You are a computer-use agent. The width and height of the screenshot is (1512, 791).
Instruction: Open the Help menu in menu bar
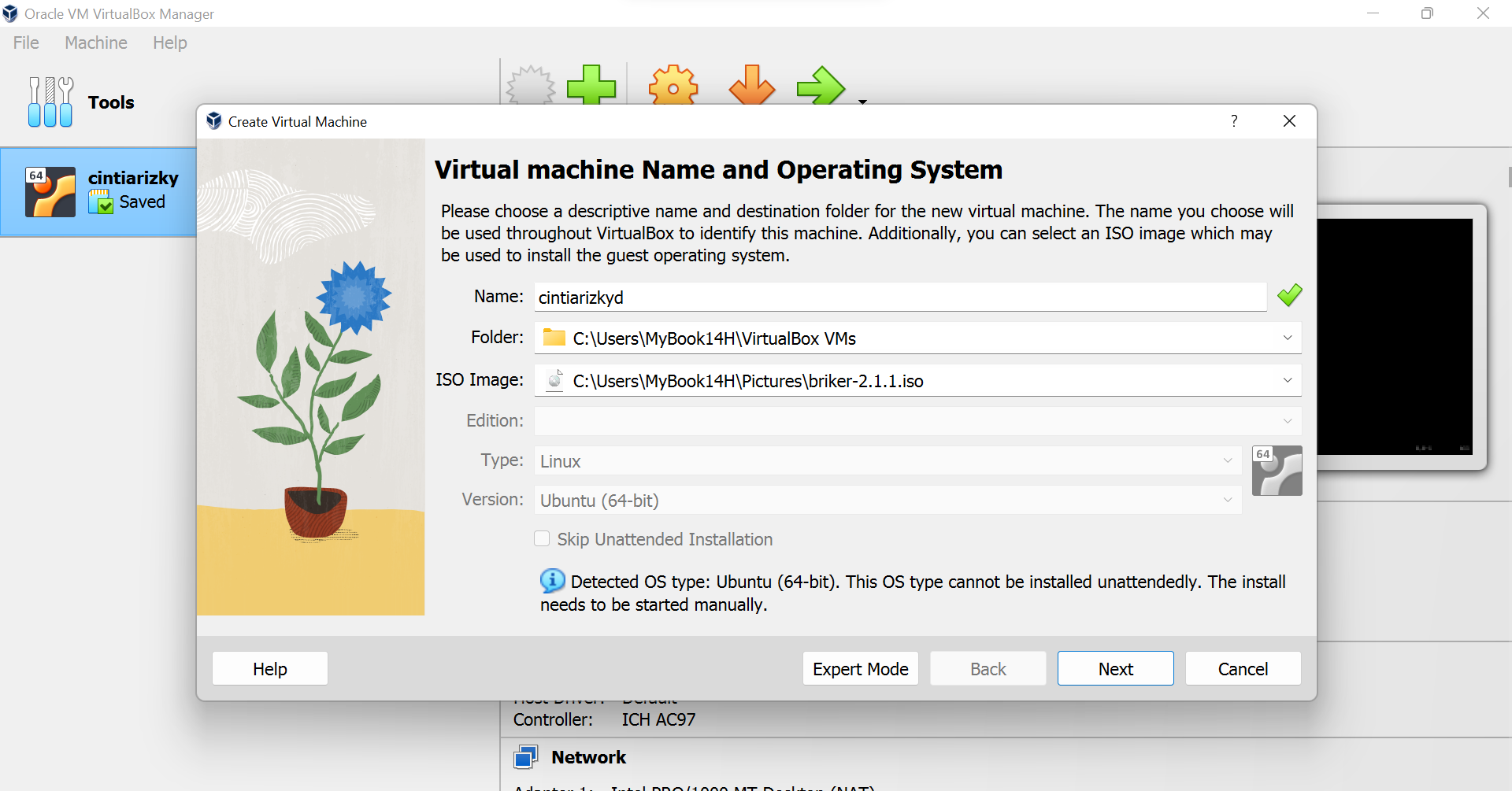point(170,43)
